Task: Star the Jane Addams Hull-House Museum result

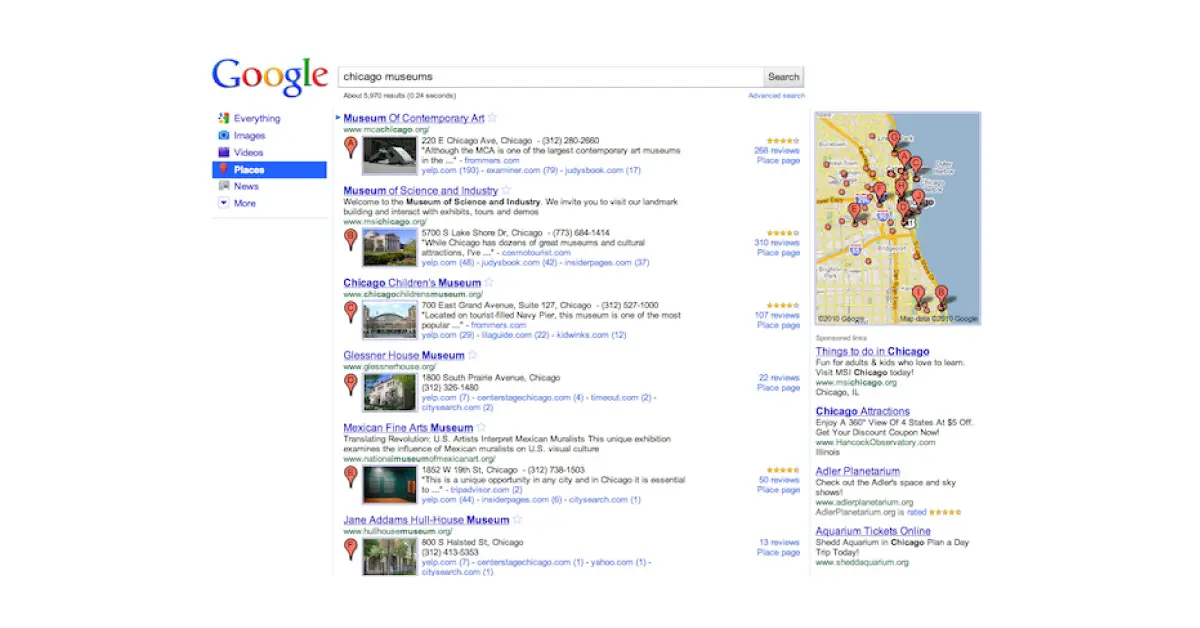Action: tap(518, 520)
